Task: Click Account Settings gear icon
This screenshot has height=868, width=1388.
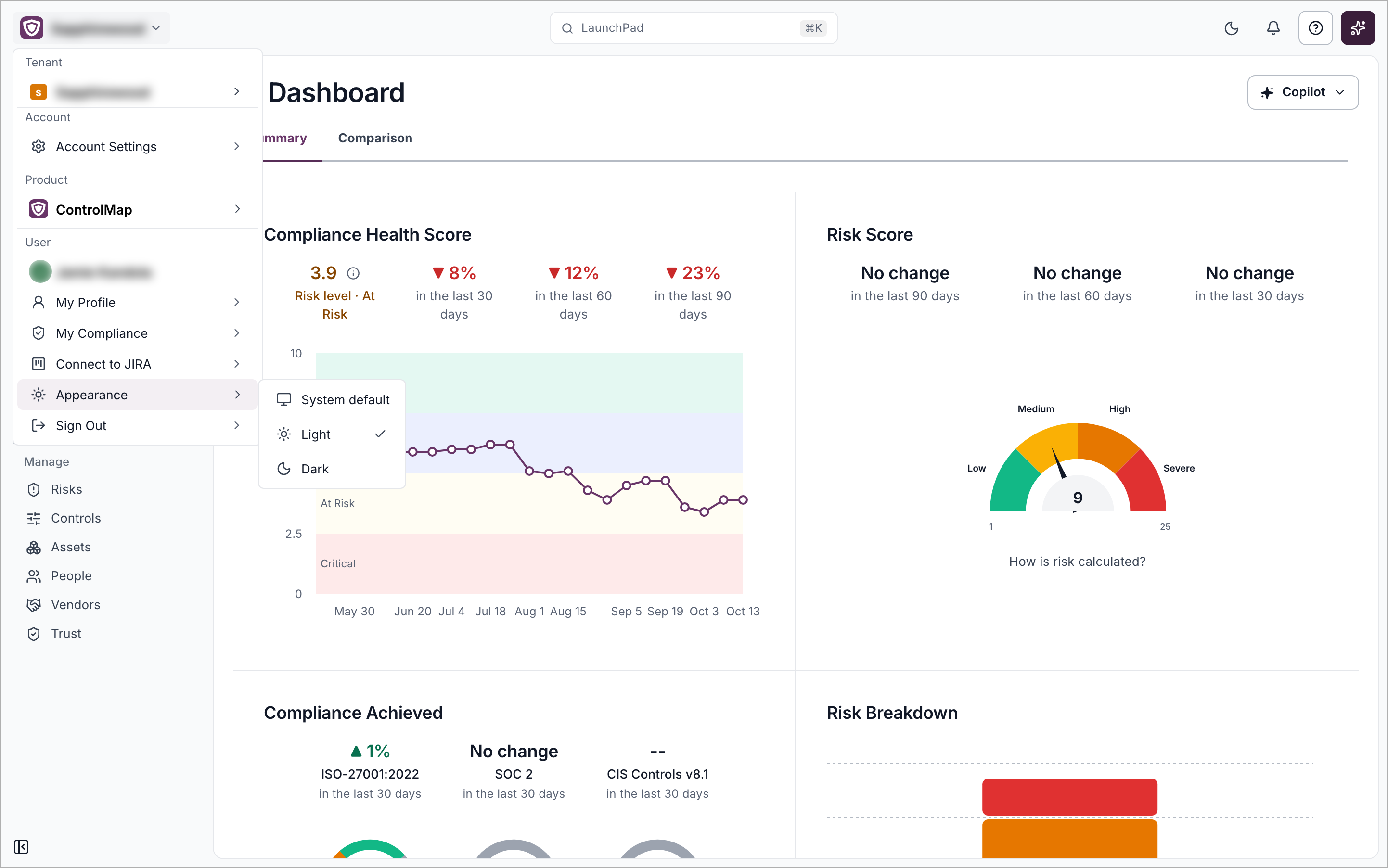Action: click(39, 146)
